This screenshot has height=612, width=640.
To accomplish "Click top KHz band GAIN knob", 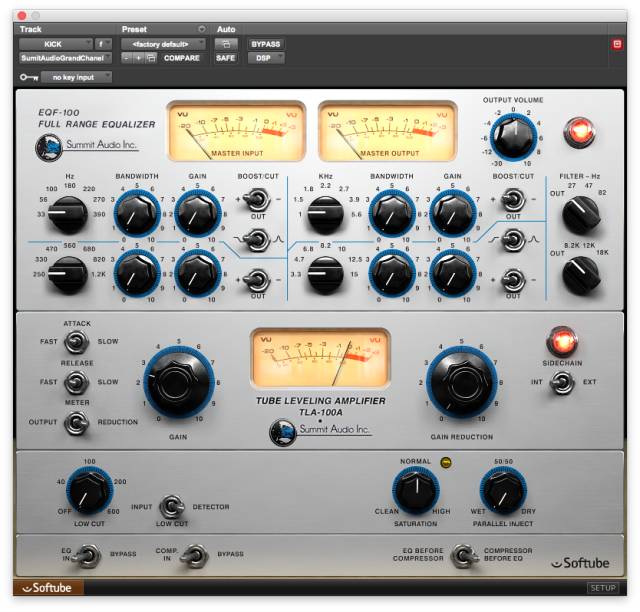I will [453, 214].
